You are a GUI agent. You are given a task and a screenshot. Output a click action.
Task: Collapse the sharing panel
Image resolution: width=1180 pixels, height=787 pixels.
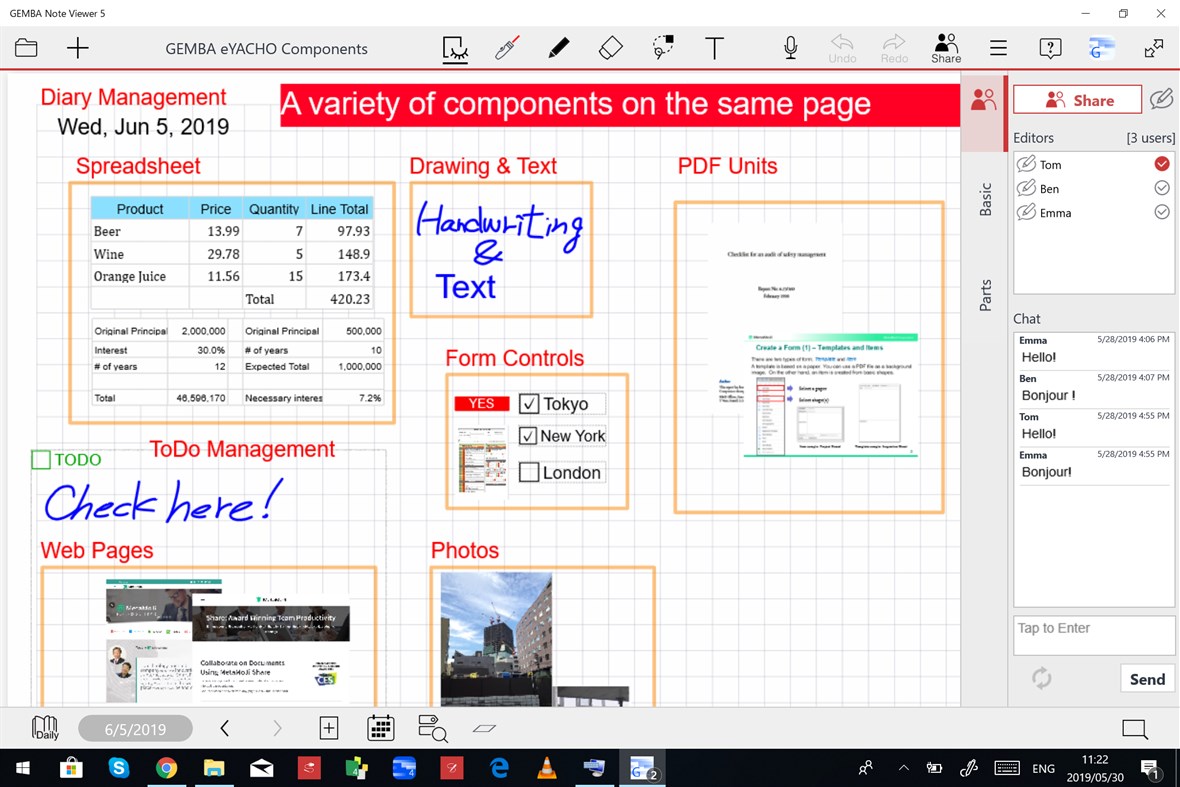982,98
